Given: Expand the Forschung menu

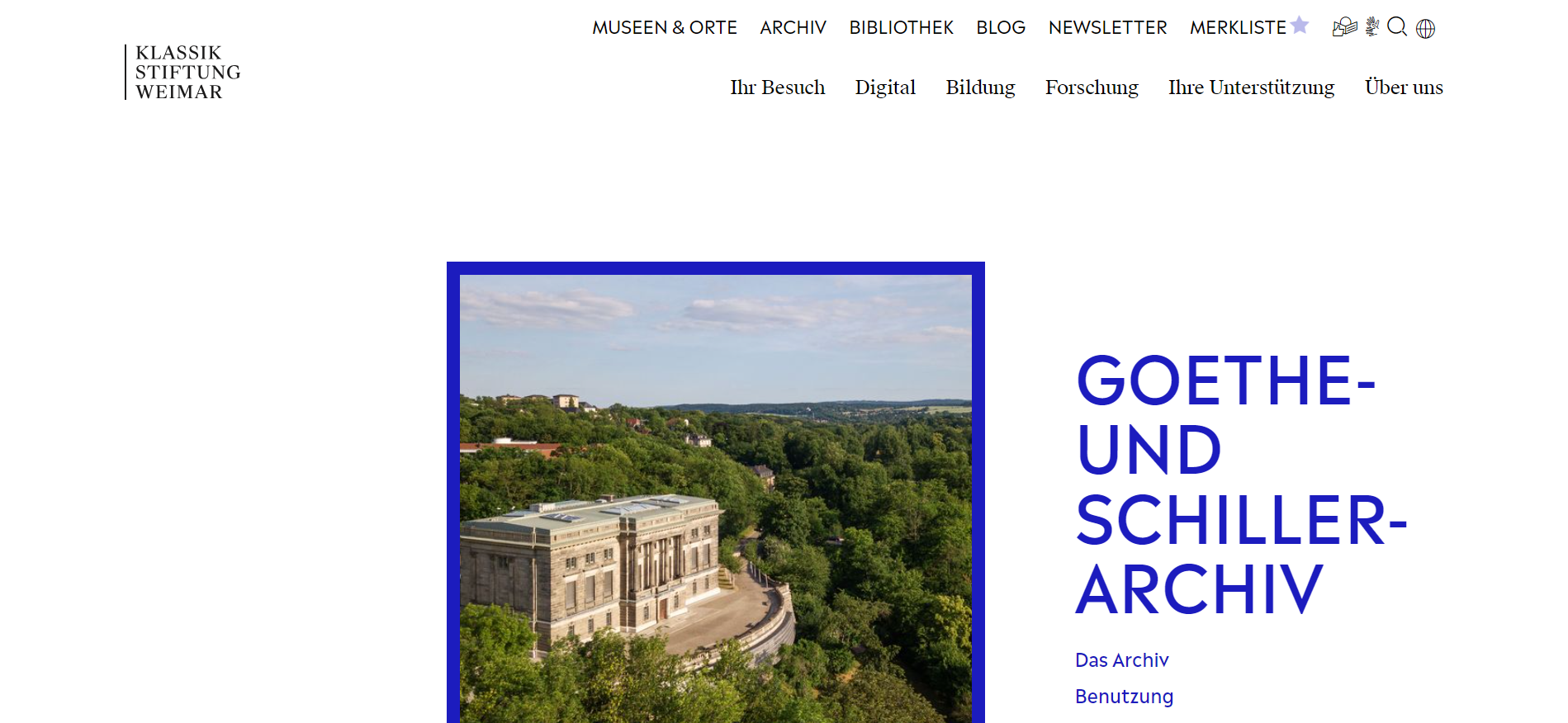Looking at the screenshot, I should (1092, 87).
